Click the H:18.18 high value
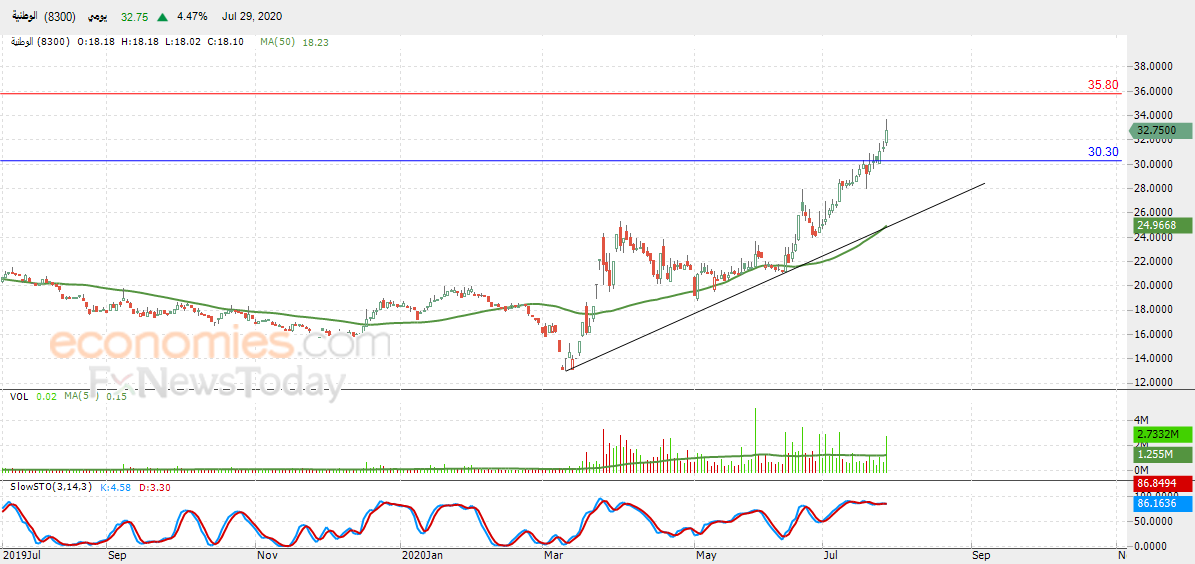The image size is (1195, 564). tap(139, 42)
